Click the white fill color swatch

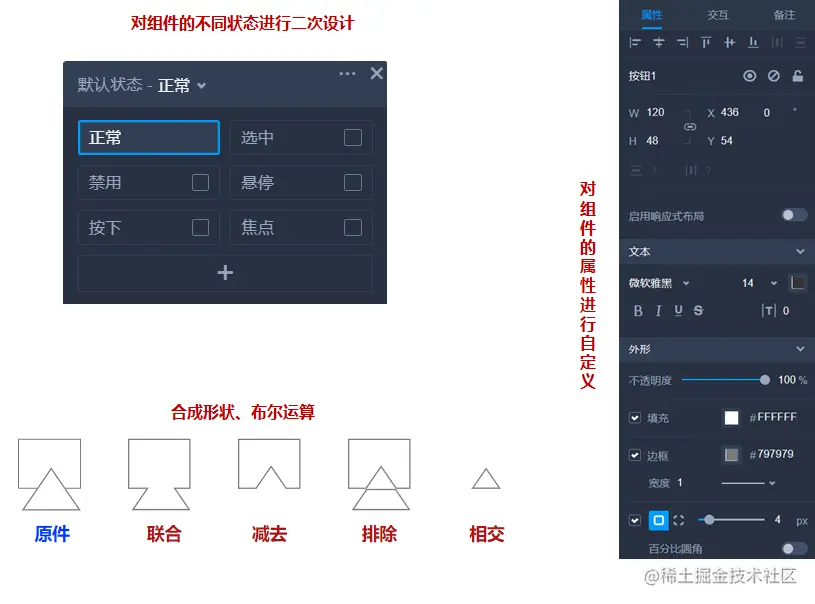pyautogui.click(x=731, y=417)
